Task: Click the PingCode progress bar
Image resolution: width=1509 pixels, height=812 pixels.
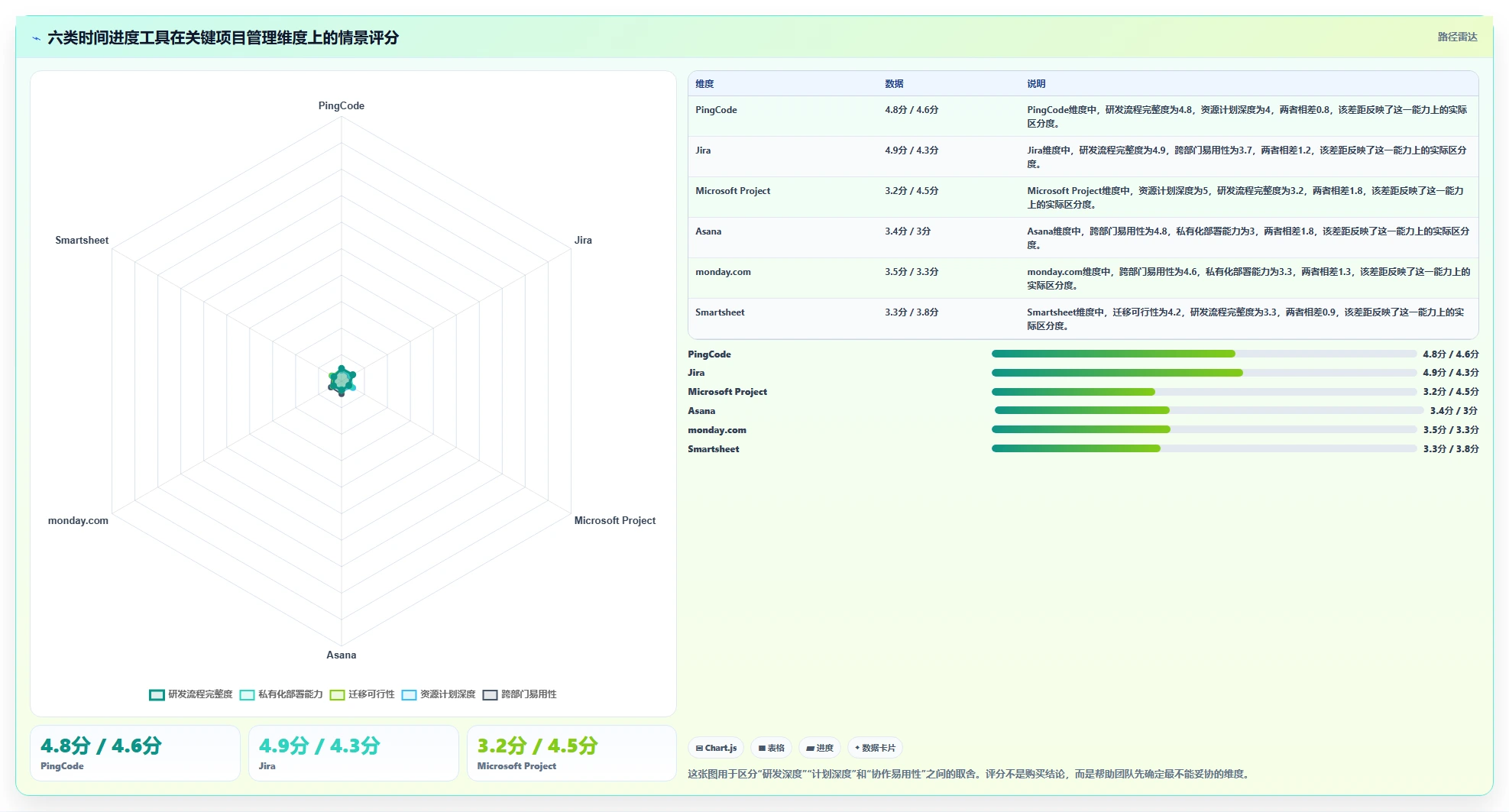Action: point(1204,354)
